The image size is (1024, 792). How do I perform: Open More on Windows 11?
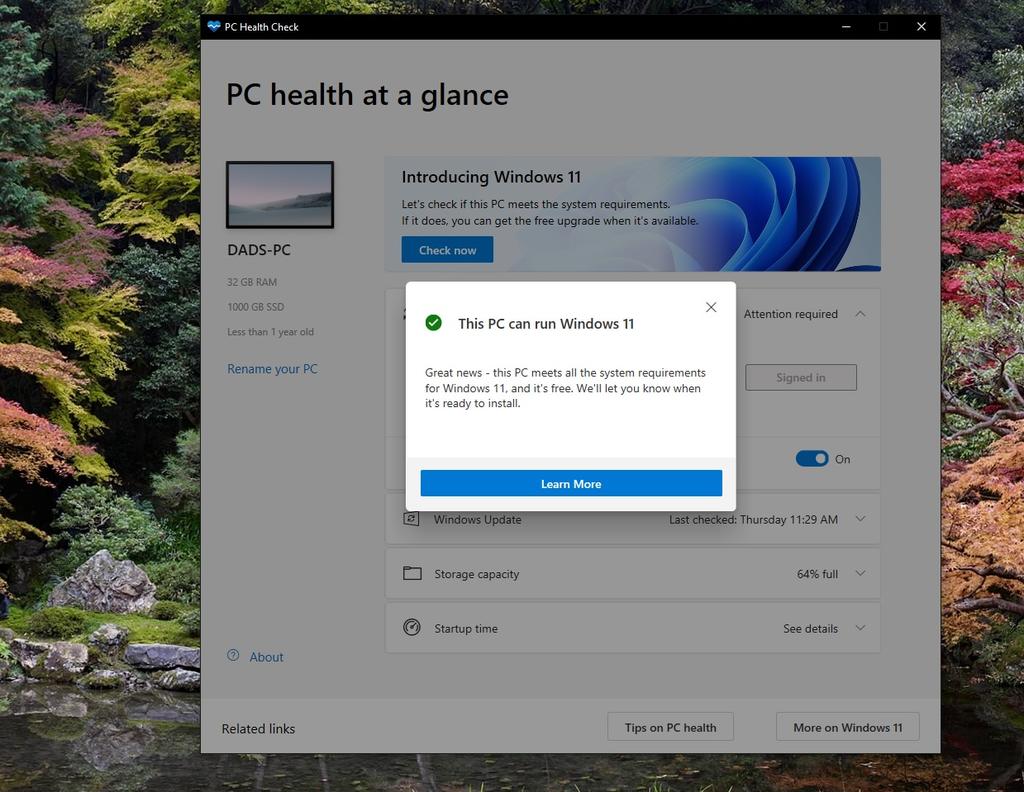coord(848,727)
